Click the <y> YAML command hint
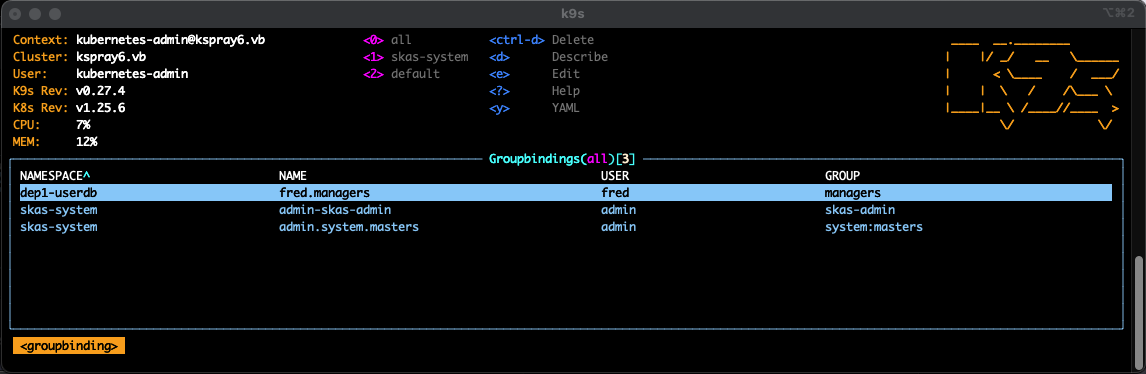The width and height of the screenshot is (1146, 374). [x=534, y=108]
